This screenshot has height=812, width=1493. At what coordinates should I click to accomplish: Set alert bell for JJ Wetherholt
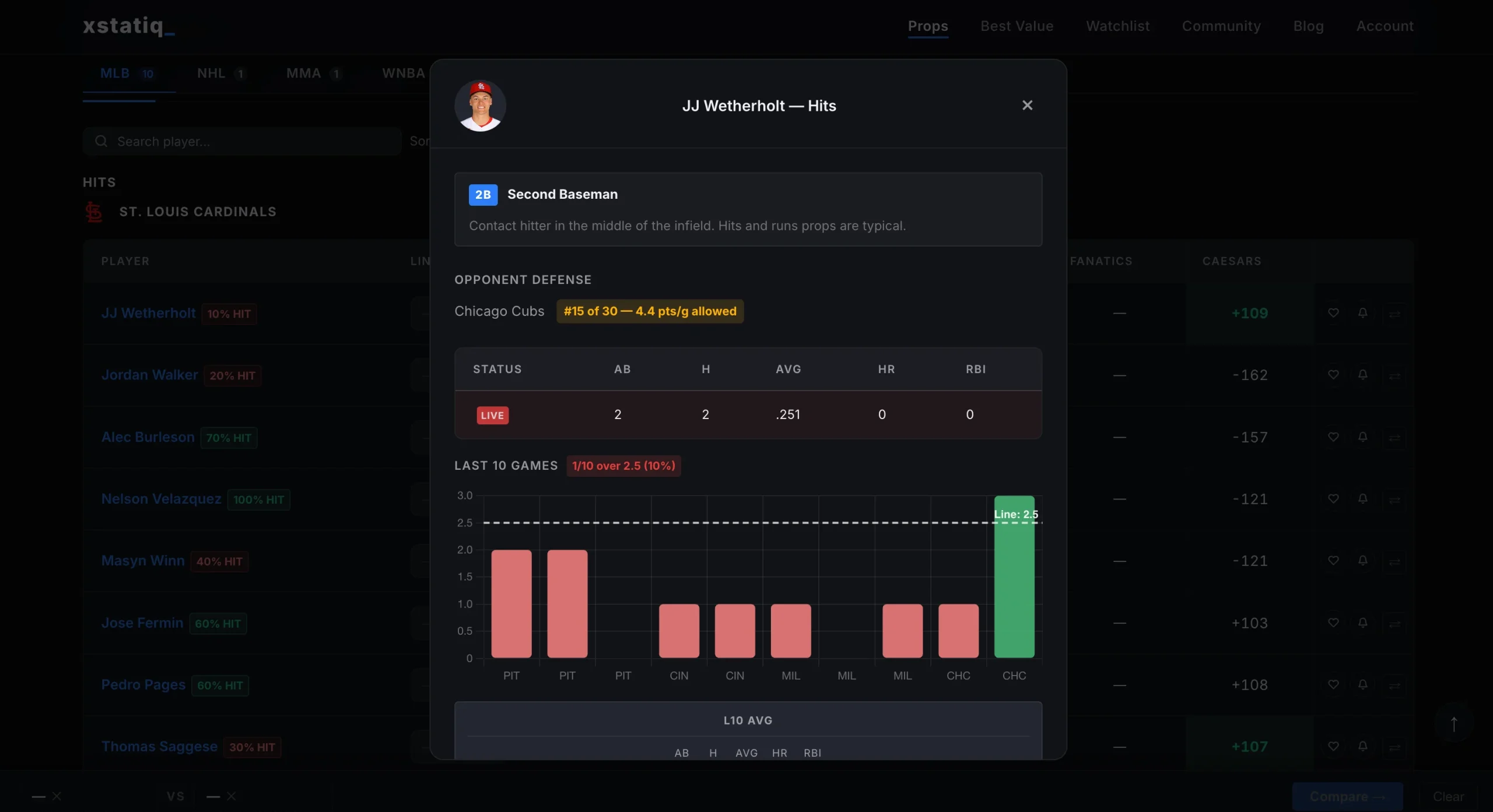coord(1363,313)
